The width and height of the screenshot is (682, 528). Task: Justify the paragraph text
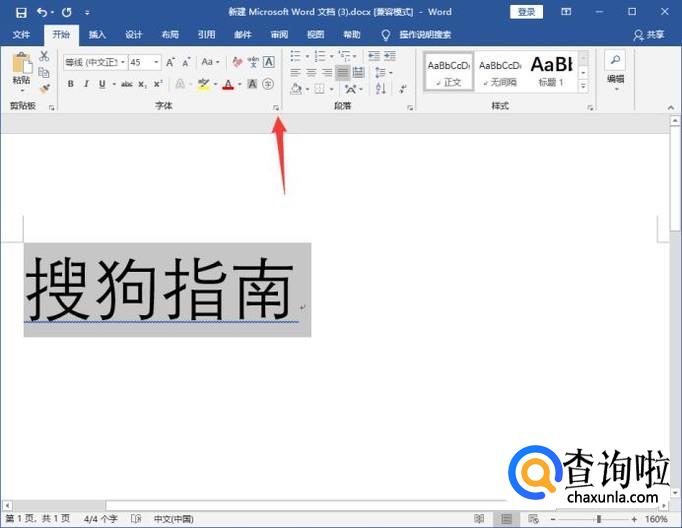tap(343, 72)
